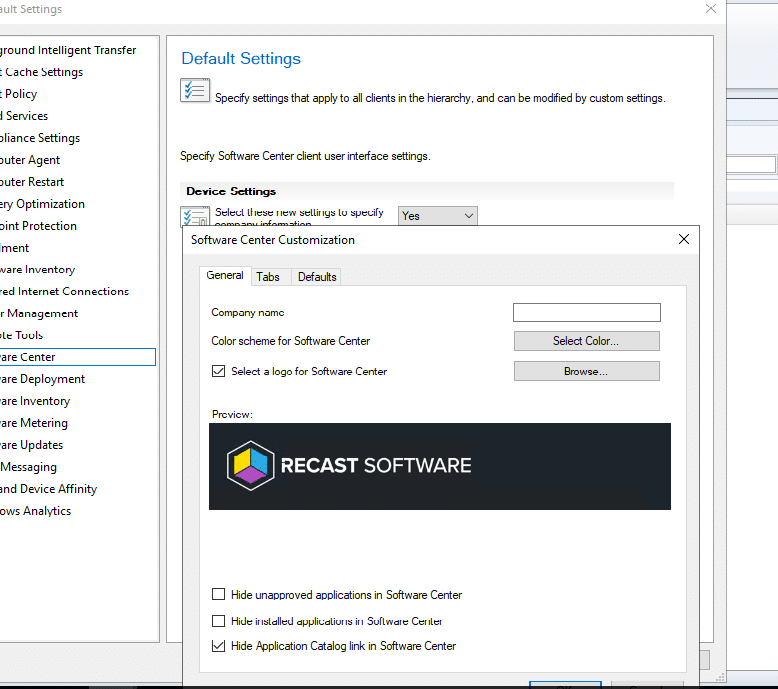Focus the Company name text field

[586, 313]
